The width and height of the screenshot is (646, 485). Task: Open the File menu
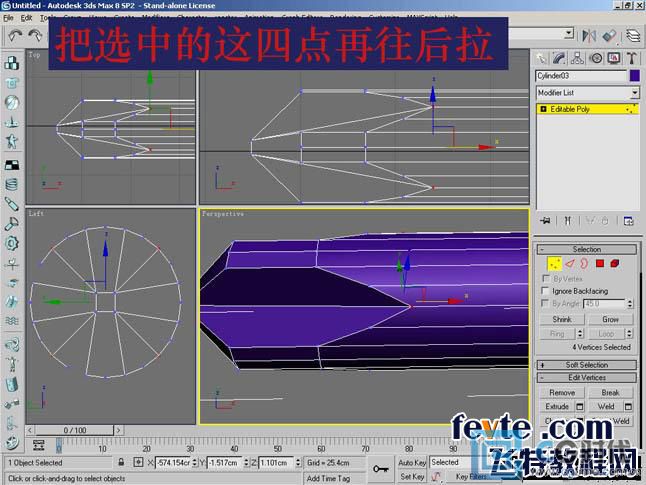tap(8, 18)
